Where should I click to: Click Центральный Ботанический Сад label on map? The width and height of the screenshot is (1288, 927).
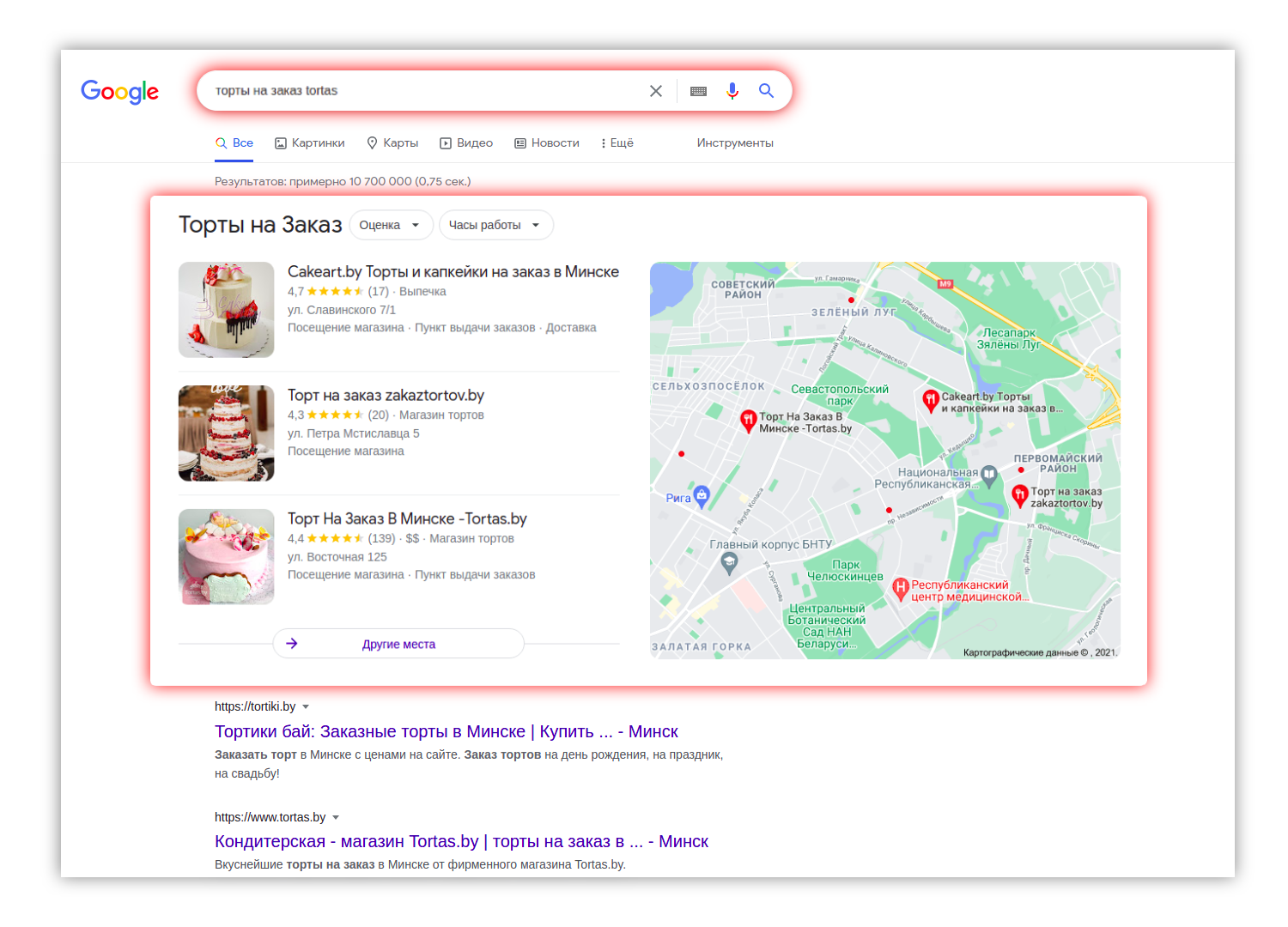[x=827, y=626]
